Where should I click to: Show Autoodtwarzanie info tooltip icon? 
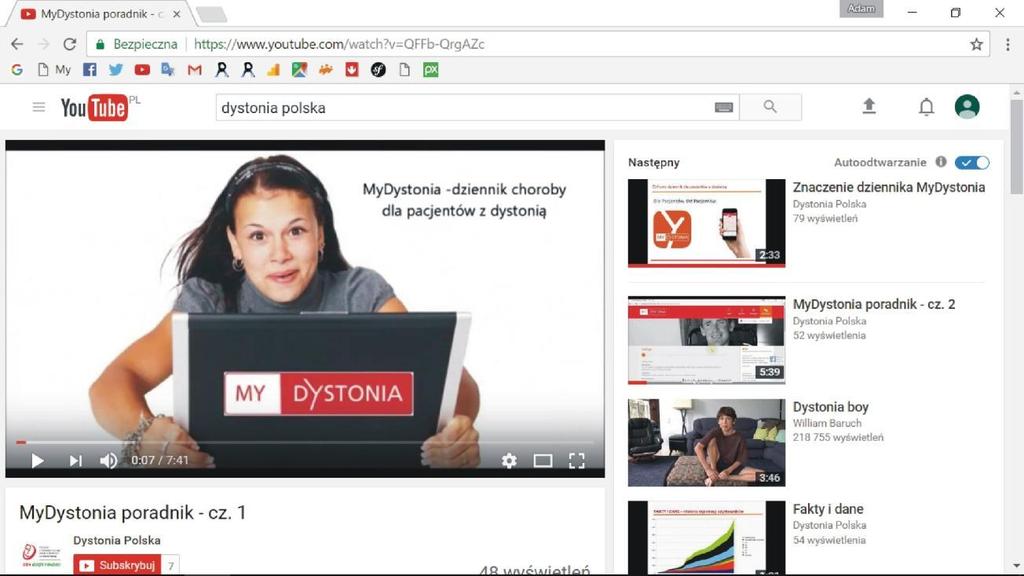(941, 162)
